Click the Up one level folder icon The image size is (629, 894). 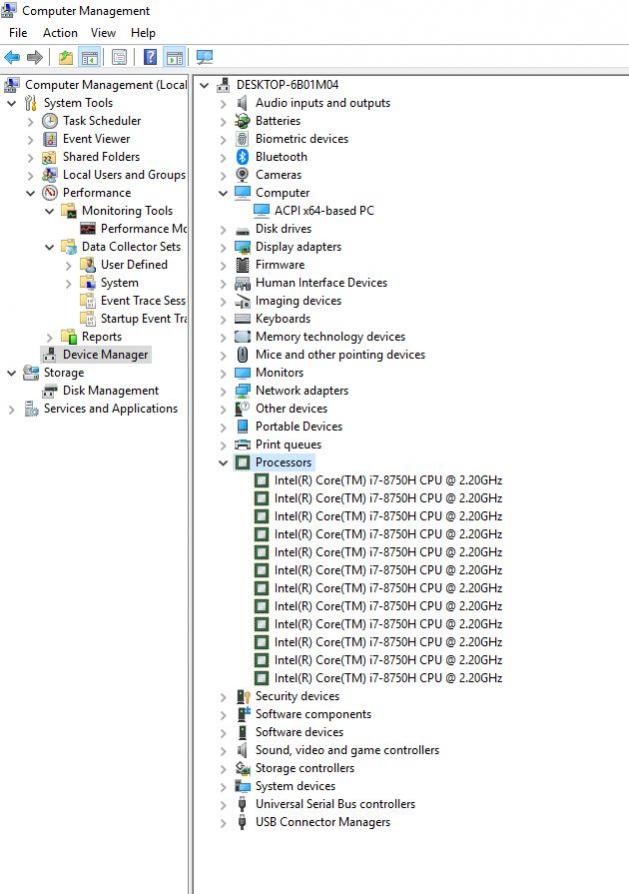pos(66,57)
